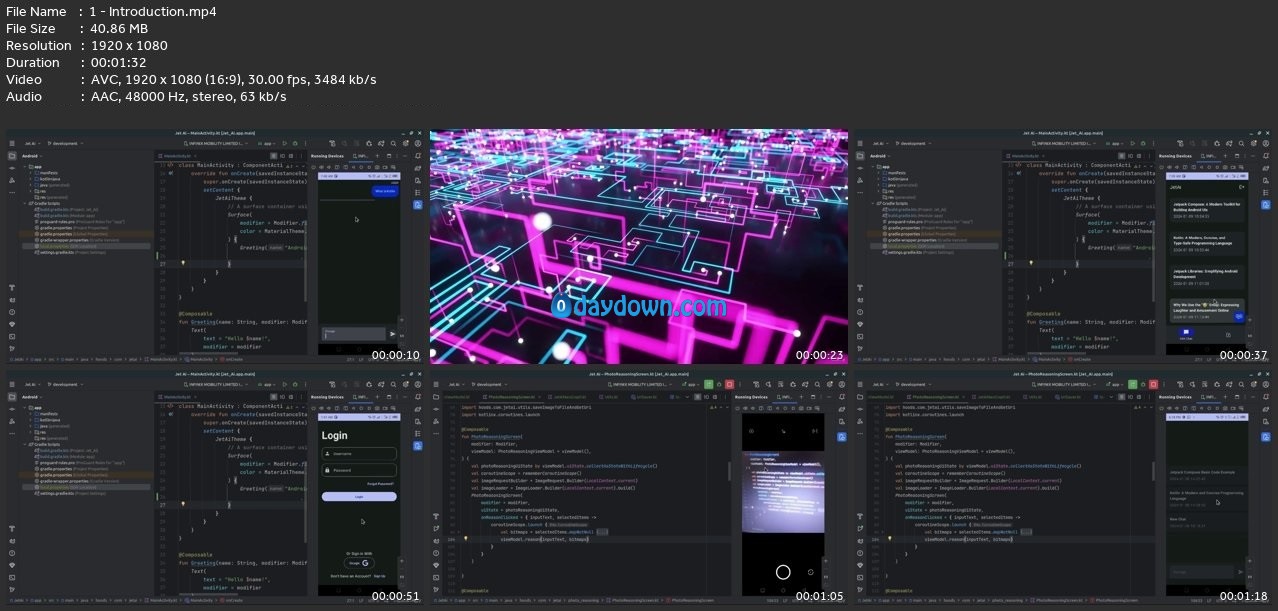Viewport: 1278px width, 611px height.
Task: Click the green Rerun button in the 00:01:05 frame
Action: (x=709, y=384)
